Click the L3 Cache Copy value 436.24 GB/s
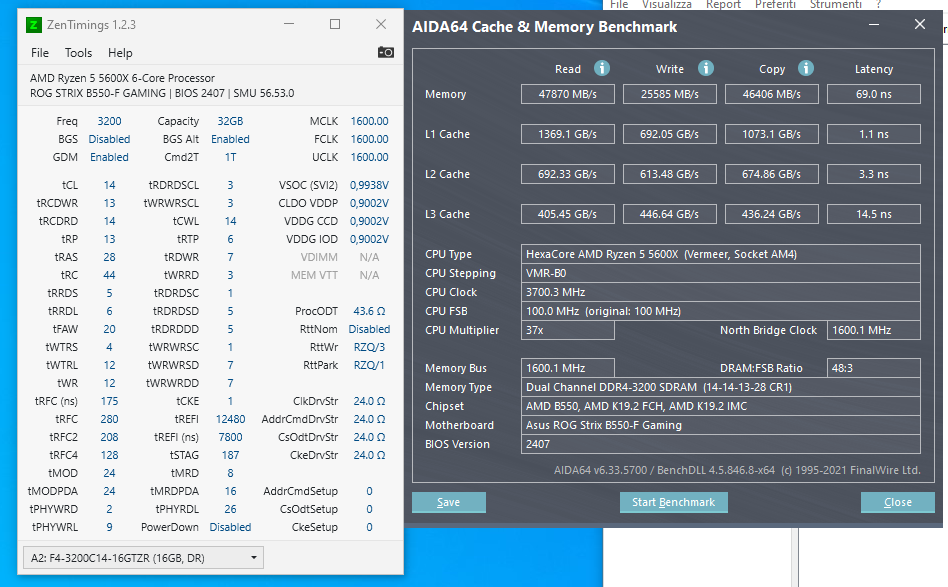 point(771,213)
